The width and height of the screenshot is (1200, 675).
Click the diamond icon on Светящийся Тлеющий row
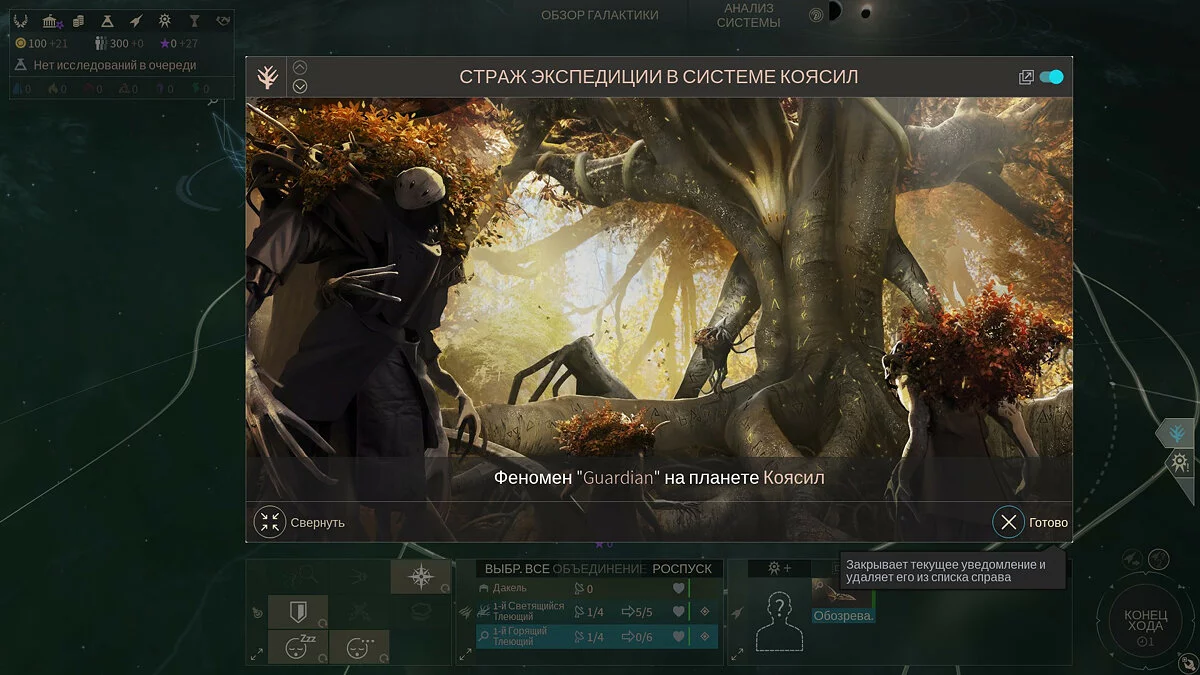704,612
